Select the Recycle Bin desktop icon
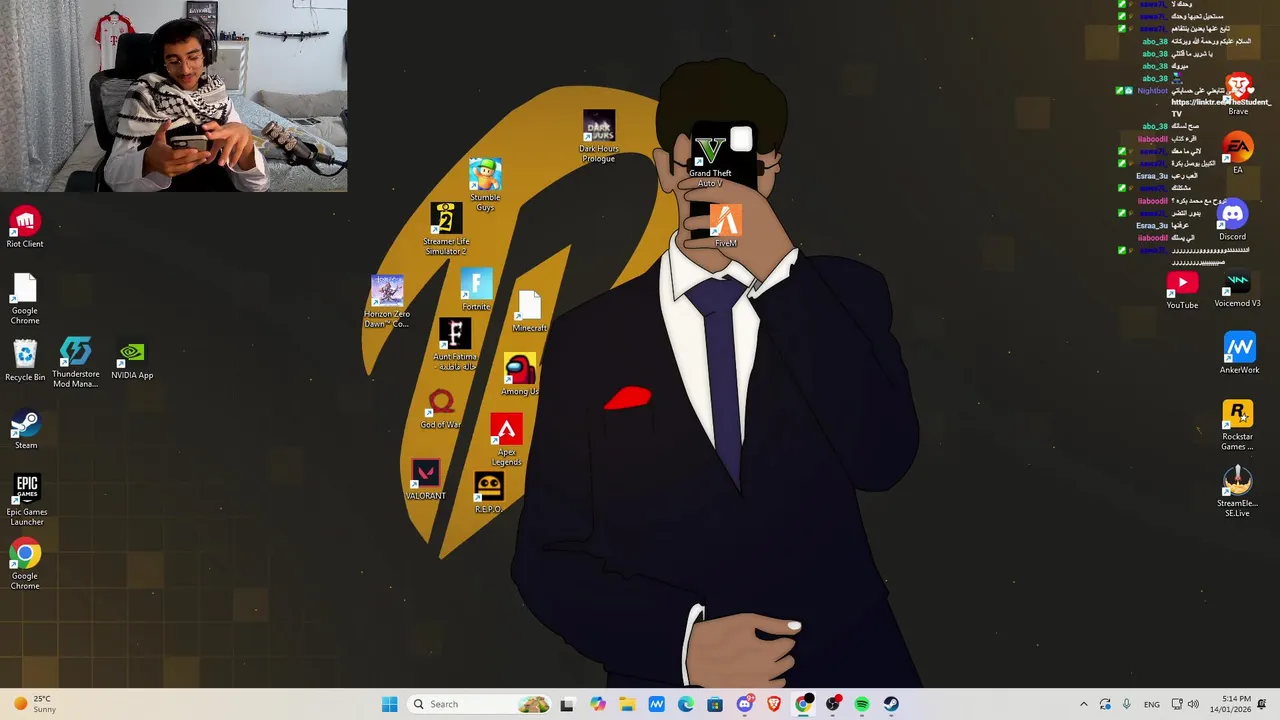This screenshot has width=1280, height=720. click(25, 361)
